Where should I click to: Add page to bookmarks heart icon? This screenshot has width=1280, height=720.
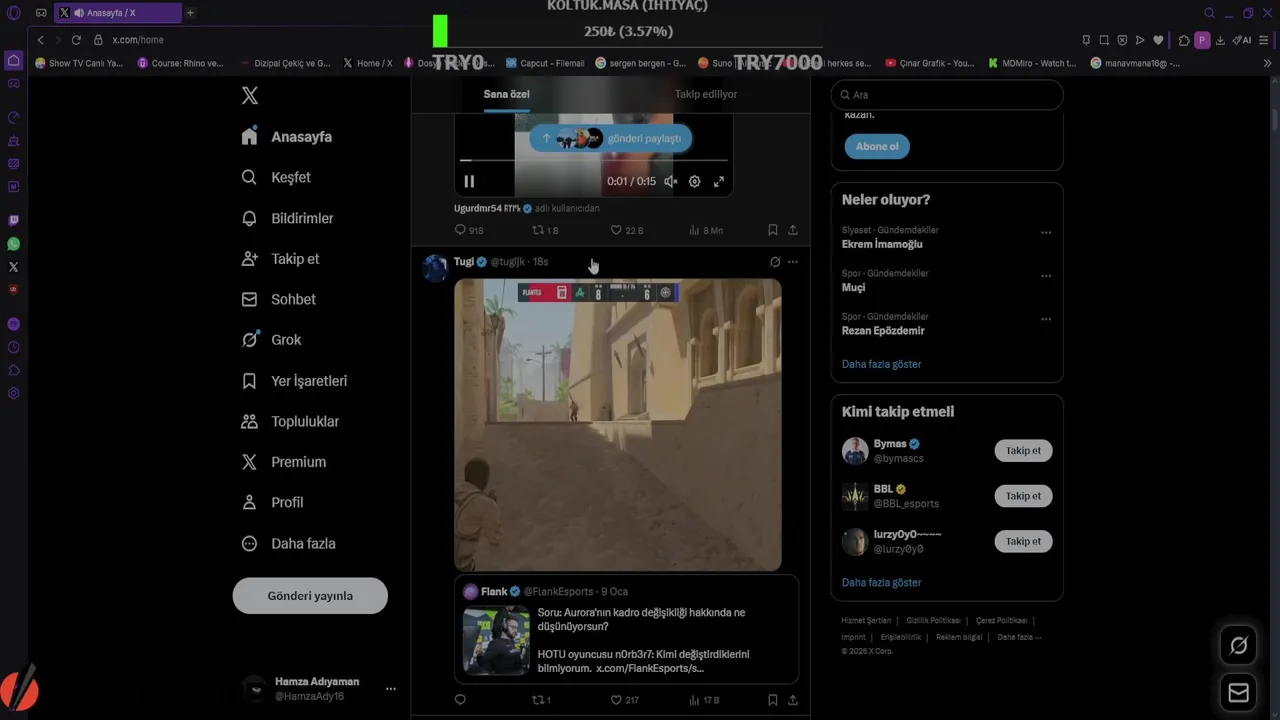point(1158,40)
